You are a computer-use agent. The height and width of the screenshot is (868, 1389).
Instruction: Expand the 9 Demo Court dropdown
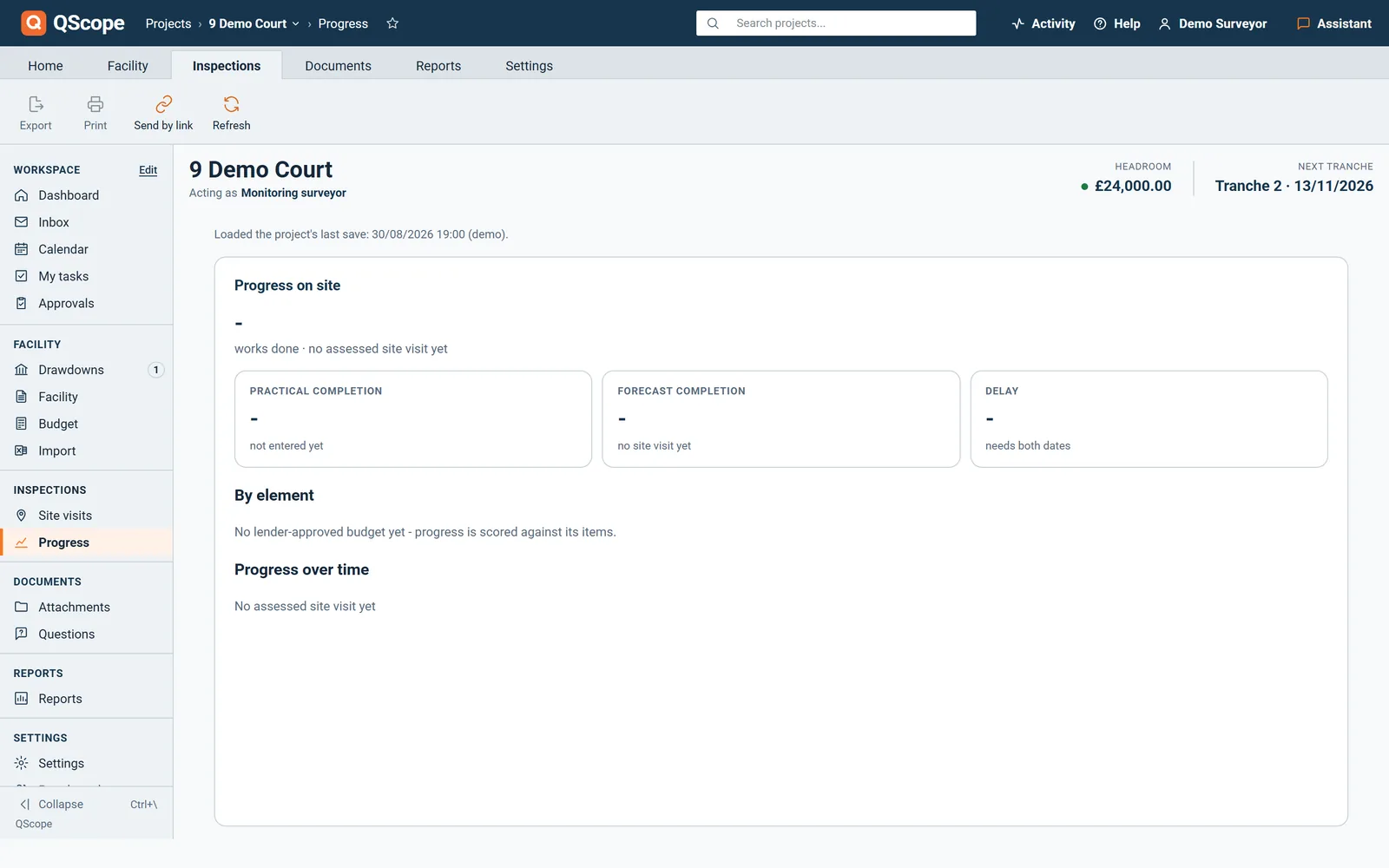point(254,23)
